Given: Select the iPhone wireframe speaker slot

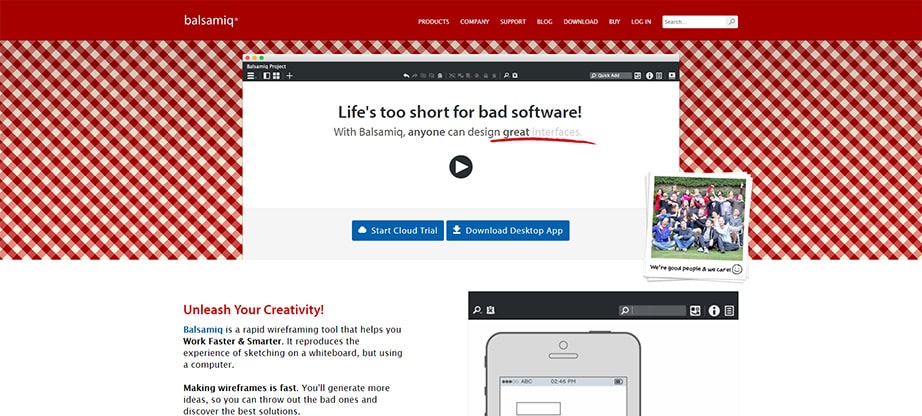Looking at the screenshot, I should click(563, 356).
